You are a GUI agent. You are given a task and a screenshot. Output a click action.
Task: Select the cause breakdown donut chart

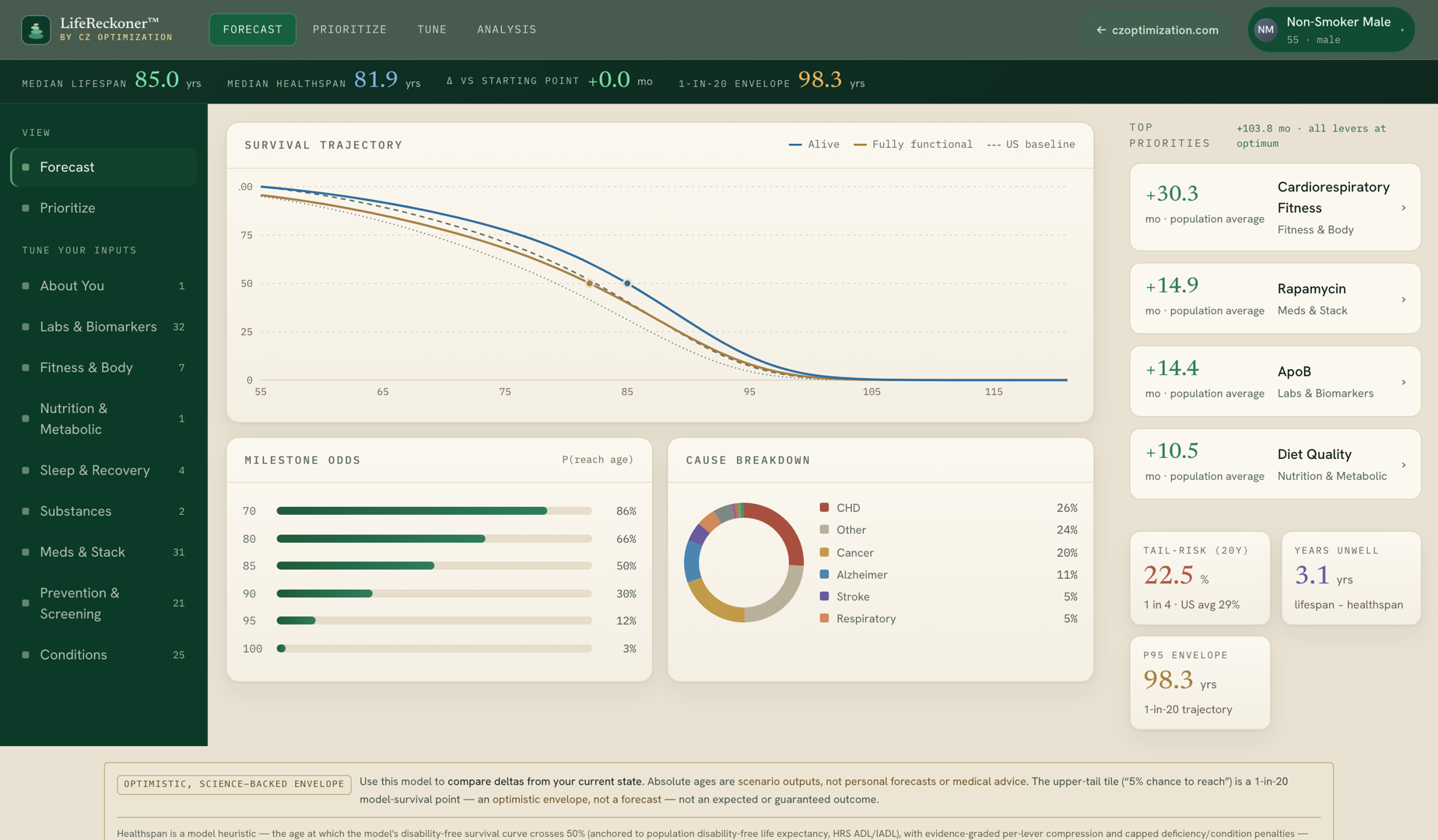(744, 562)
